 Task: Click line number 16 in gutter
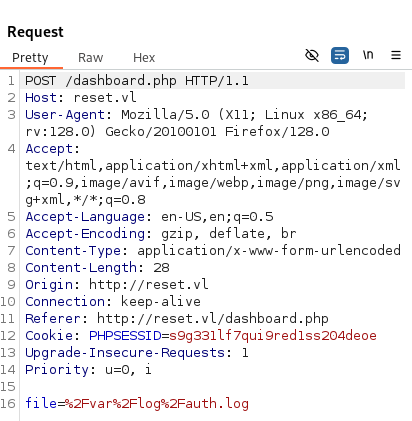point(8,404)
